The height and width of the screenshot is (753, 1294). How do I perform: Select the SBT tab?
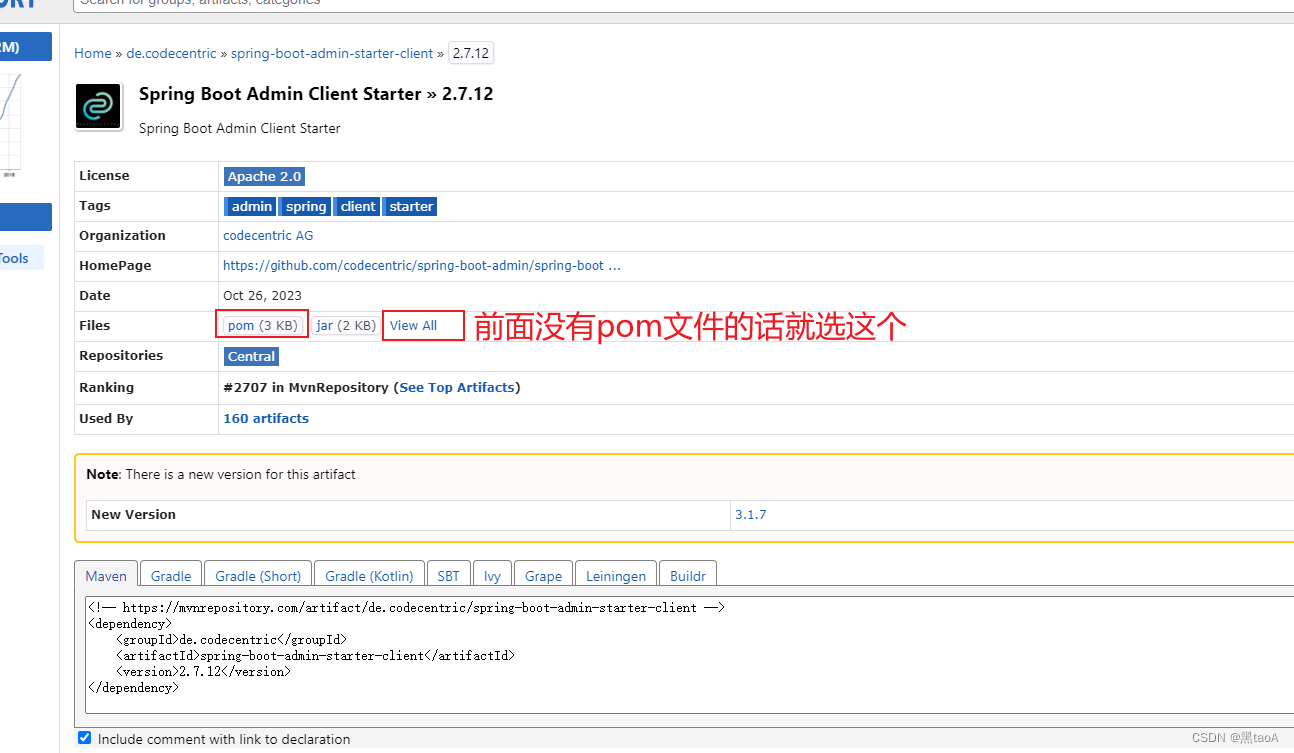449,576
